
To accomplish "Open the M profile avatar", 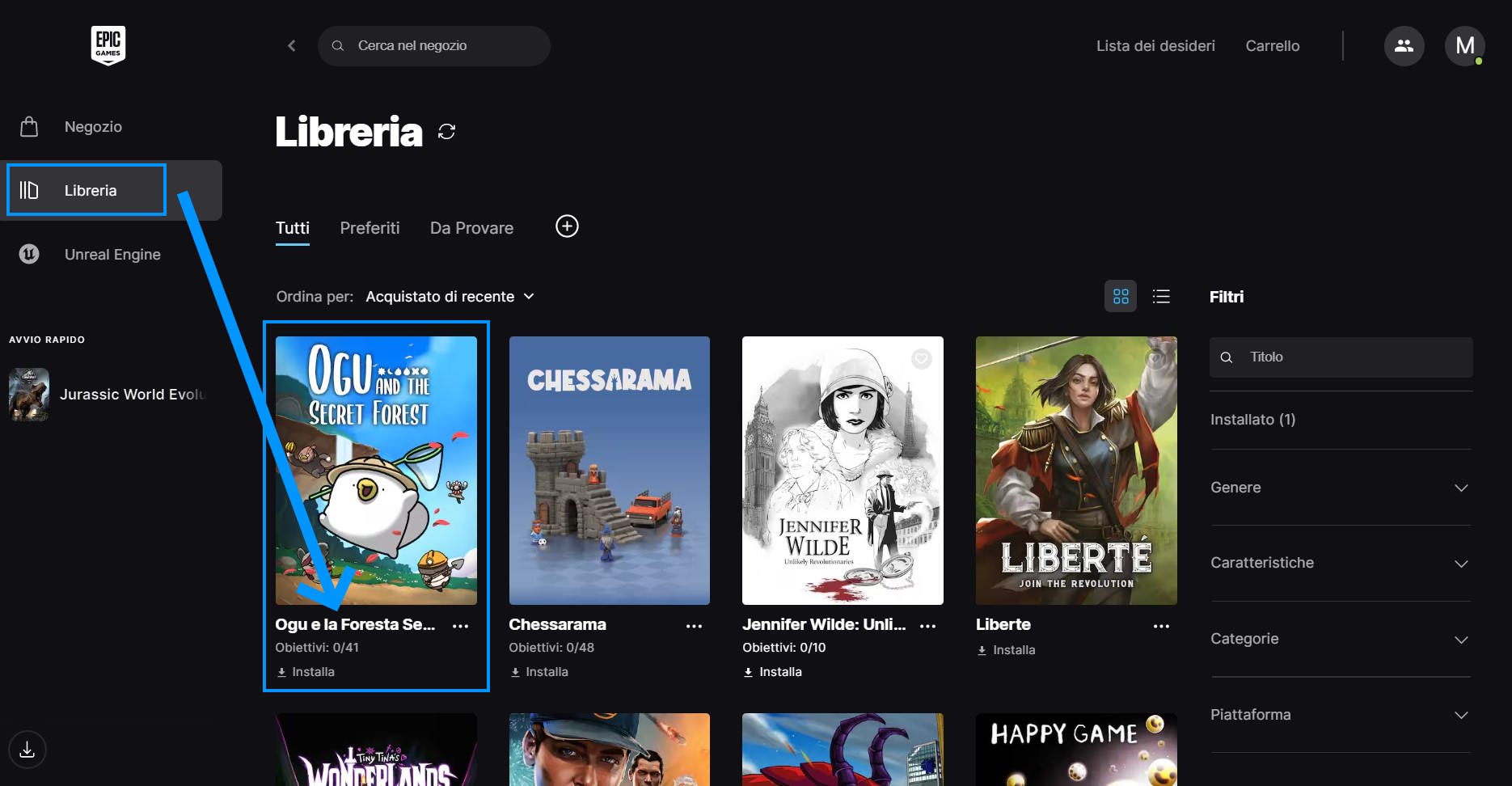I will click(1464, 46).
